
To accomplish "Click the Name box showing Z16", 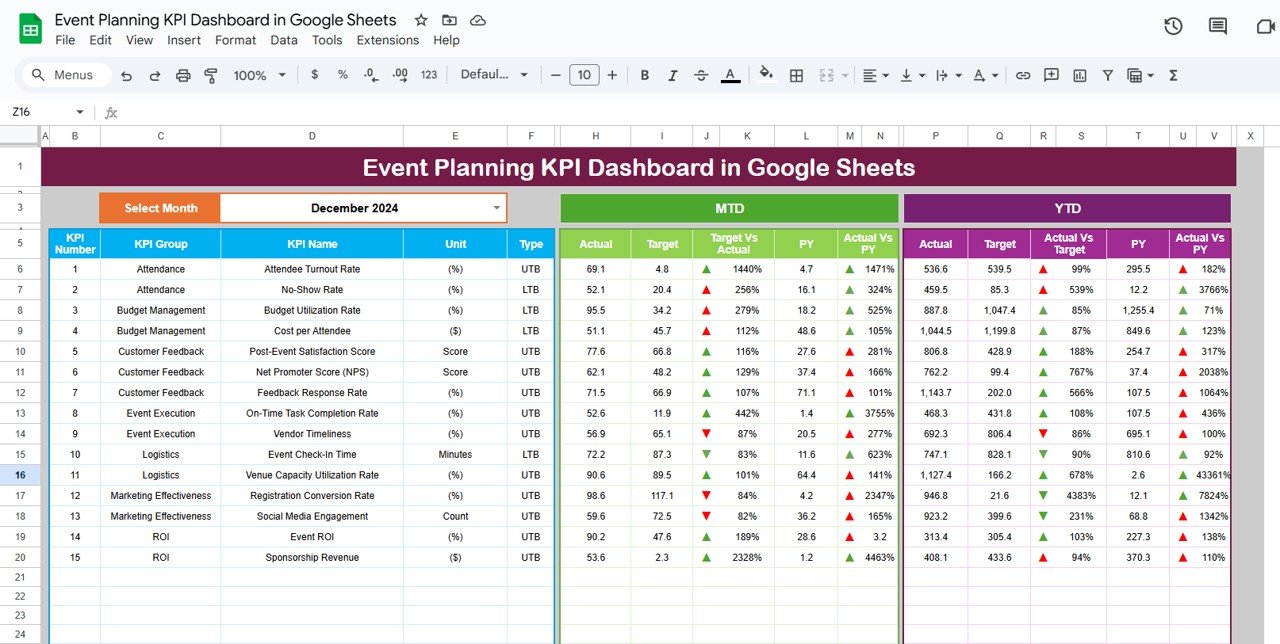I will point(40,112).
